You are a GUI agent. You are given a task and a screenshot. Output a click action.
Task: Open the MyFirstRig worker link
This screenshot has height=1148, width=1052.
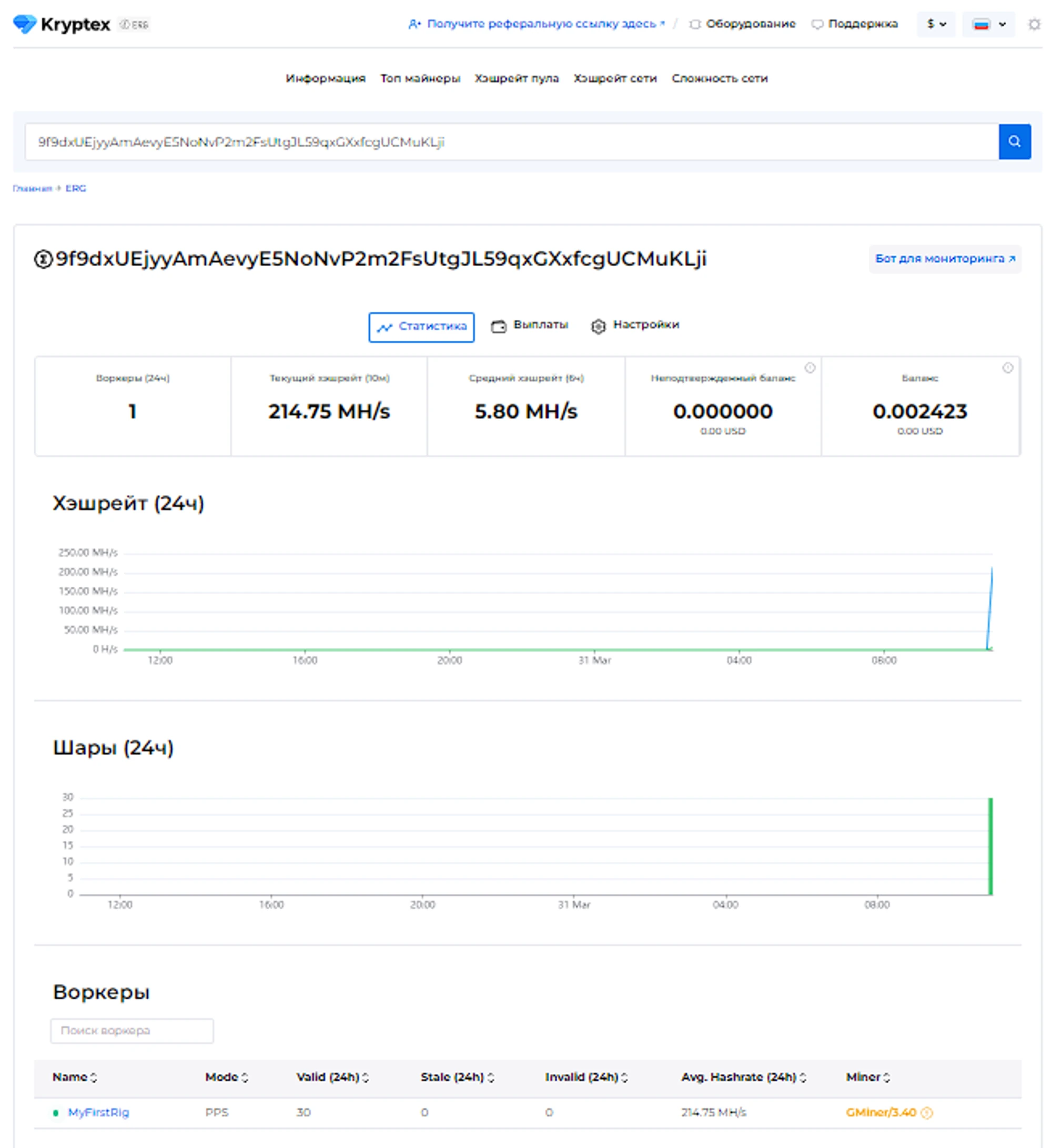click(98, 1112)
